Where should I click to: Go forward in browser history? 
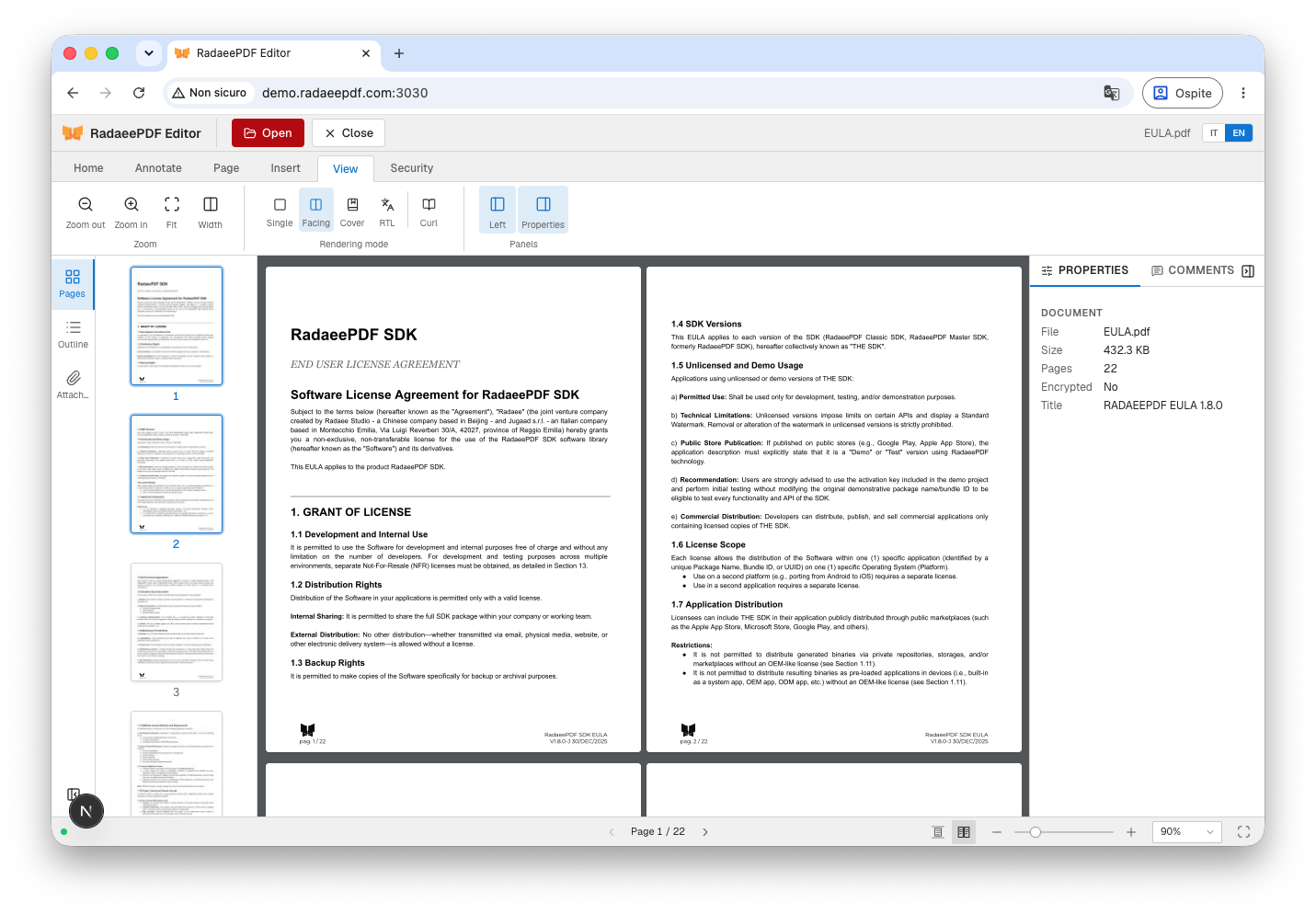pos(106,93)
